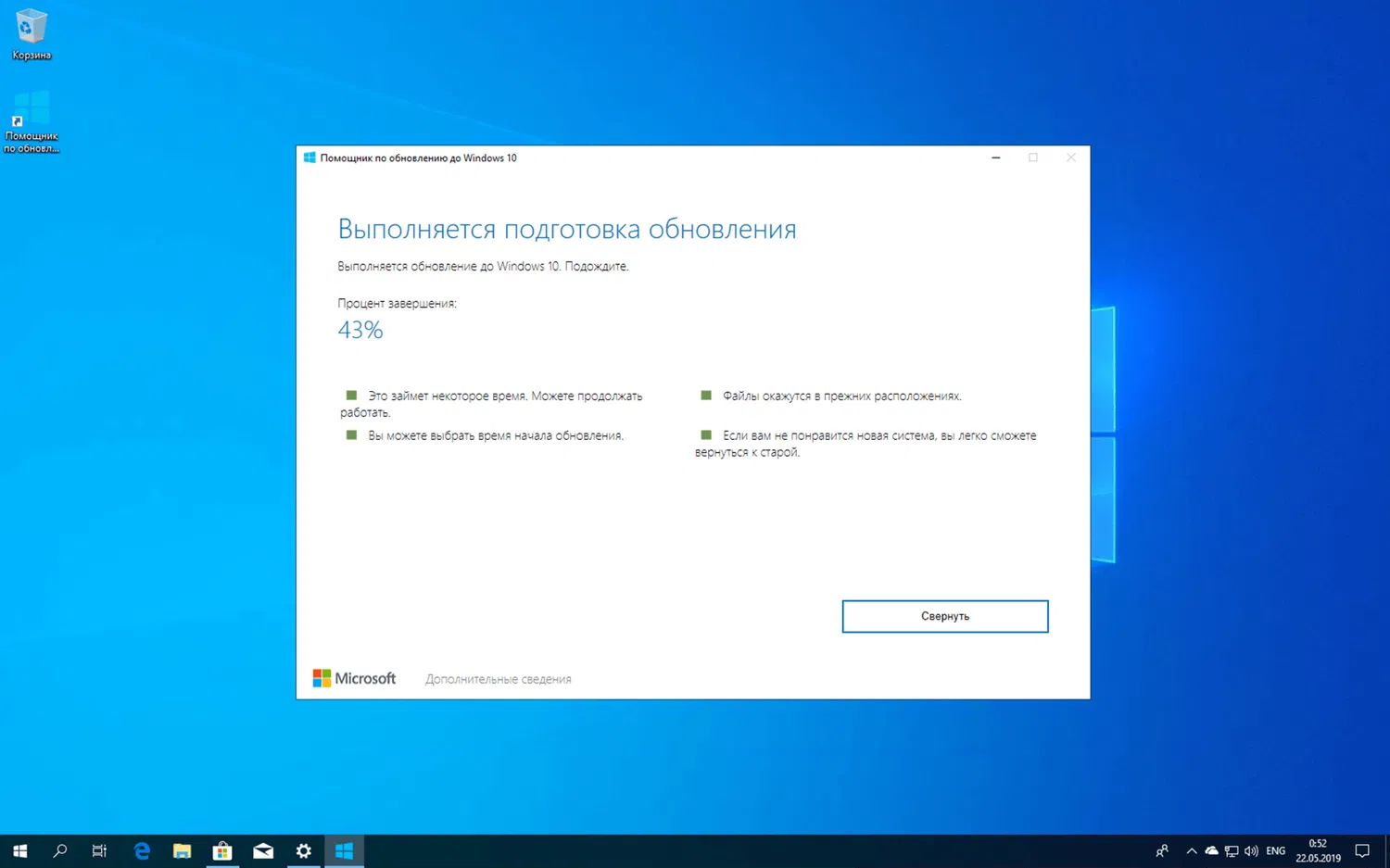Click text Вы можете выбрать время начала обновления.
This screenshot has width=1390, height=868.
tap(496, 435)
